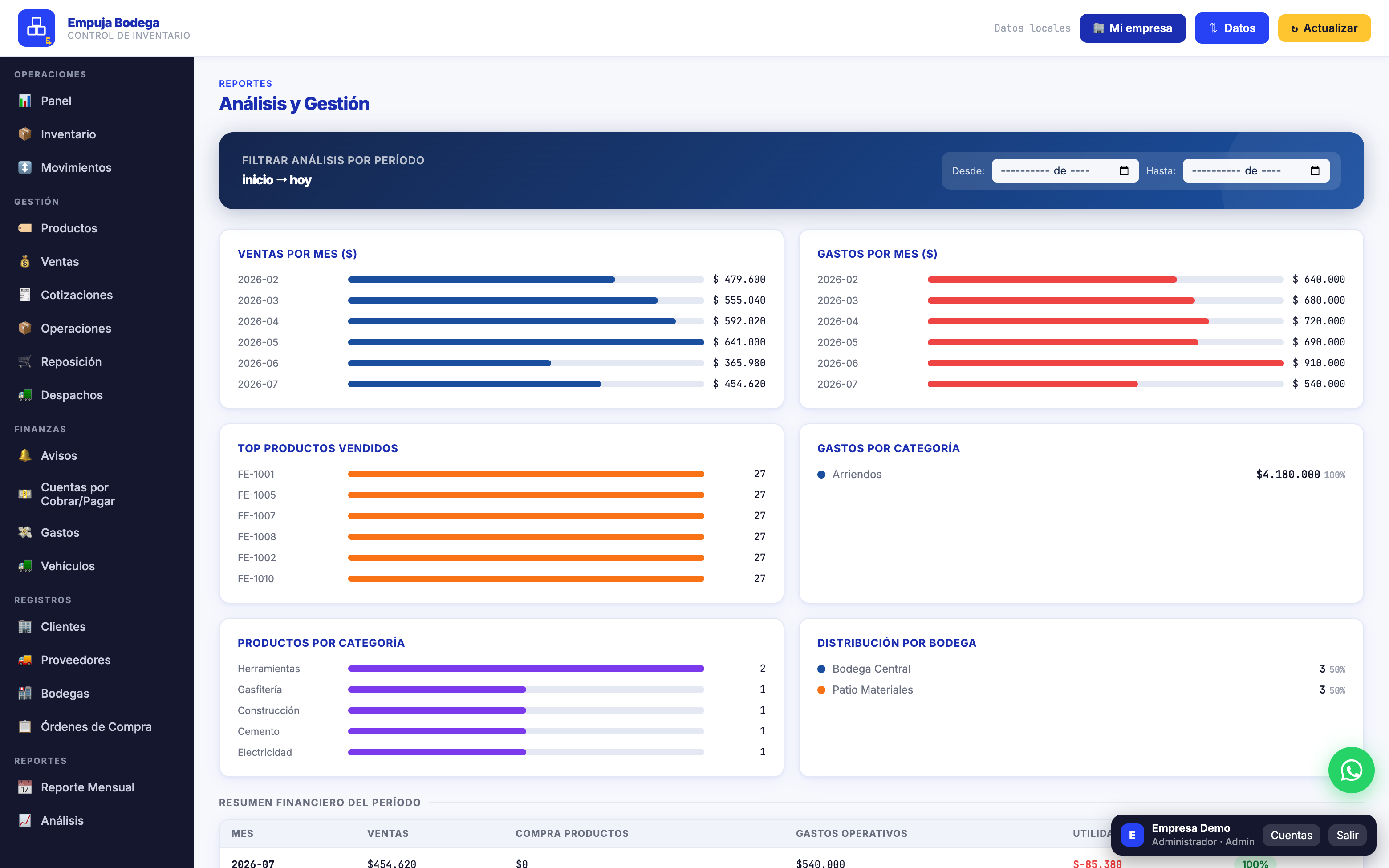This screenshot has width=1389, height=868.
Task: Click the Proveedores delivery truck icon
Action: 24,660
